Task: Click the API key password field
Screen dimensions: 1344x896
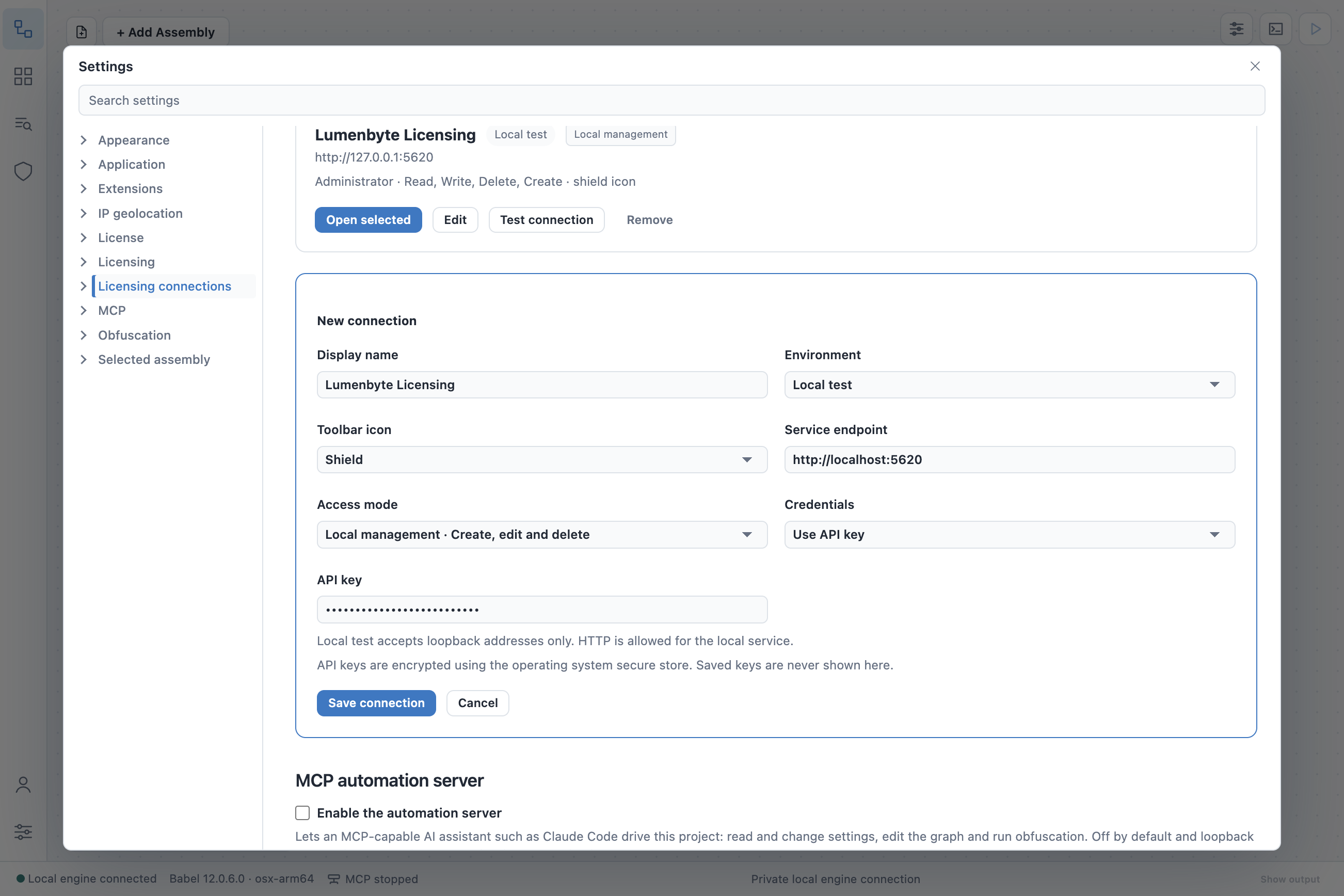Action: (x=542, y=609)
